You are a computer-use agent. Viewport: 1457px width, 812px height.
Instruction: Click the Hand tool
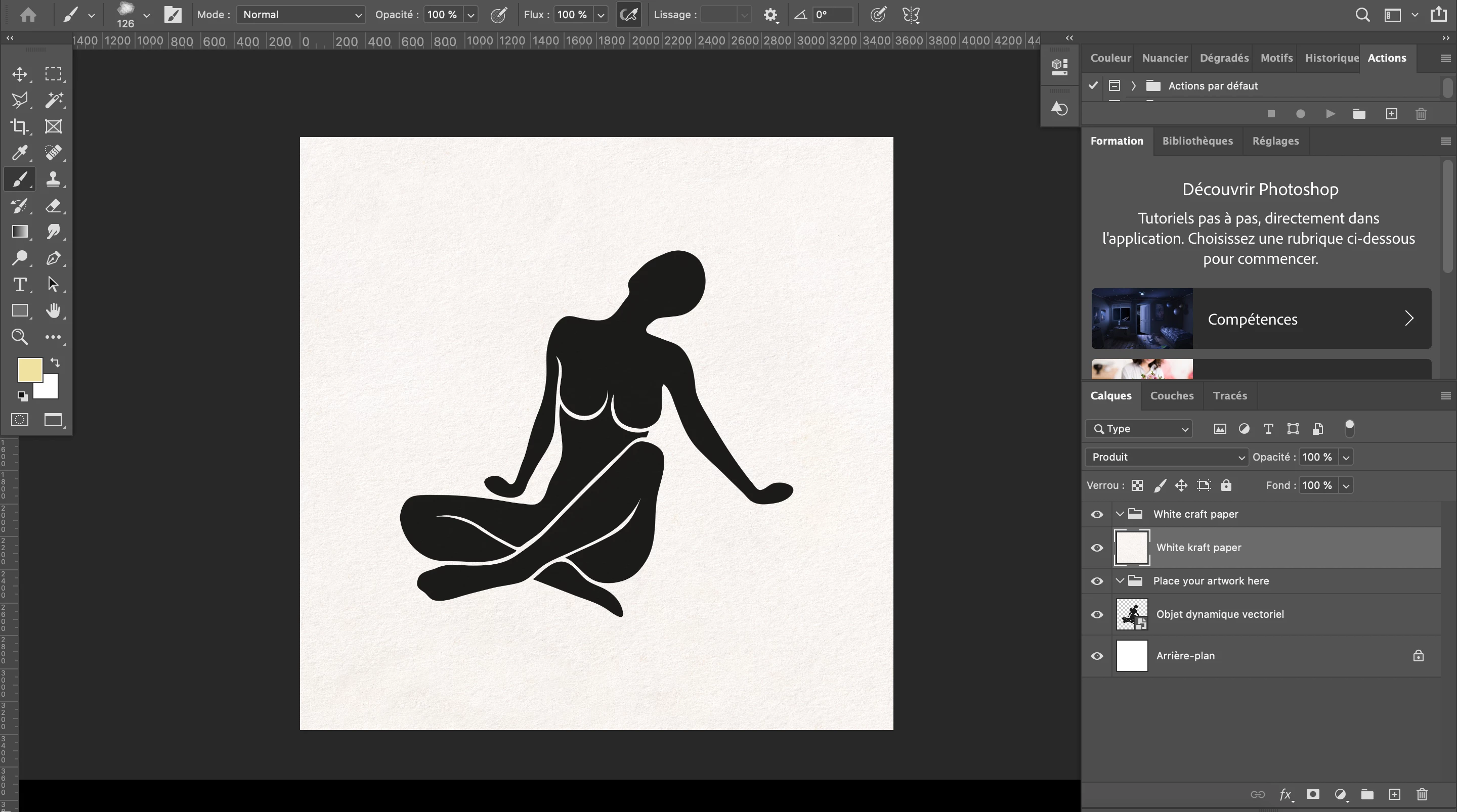54,310
